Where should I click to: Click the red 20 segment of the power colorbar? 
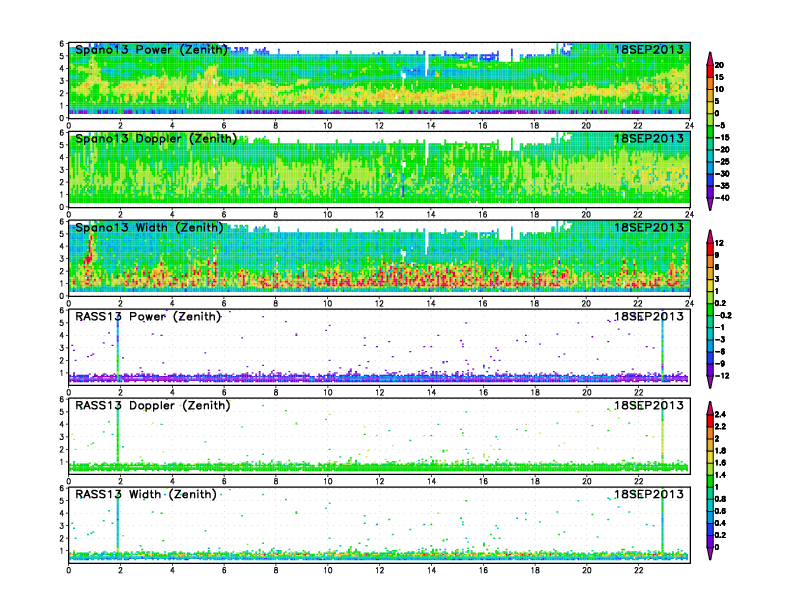[710, 71]
